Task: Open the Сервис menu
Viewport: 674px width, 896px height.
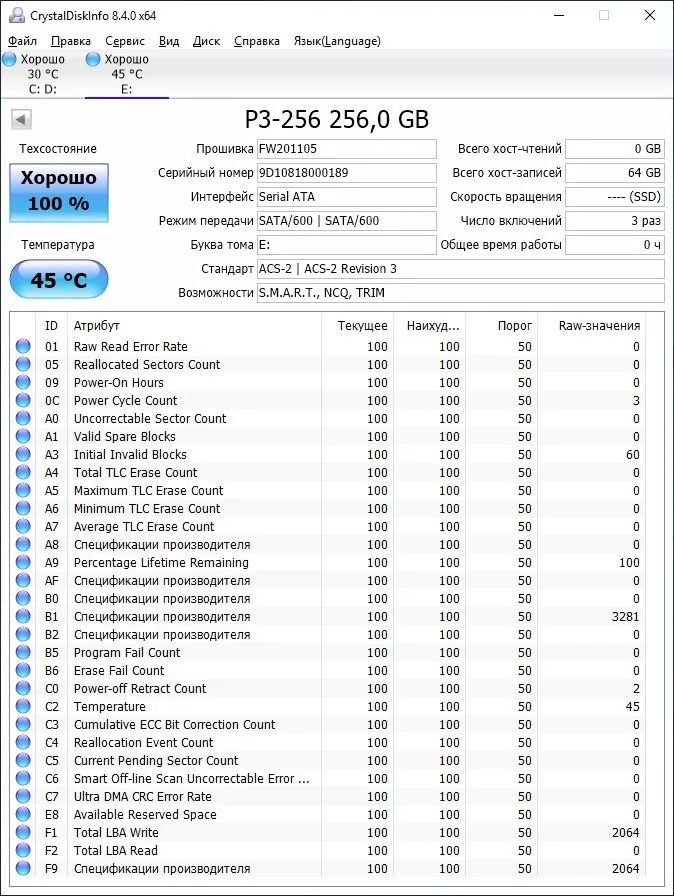Action: pos(125,41)
